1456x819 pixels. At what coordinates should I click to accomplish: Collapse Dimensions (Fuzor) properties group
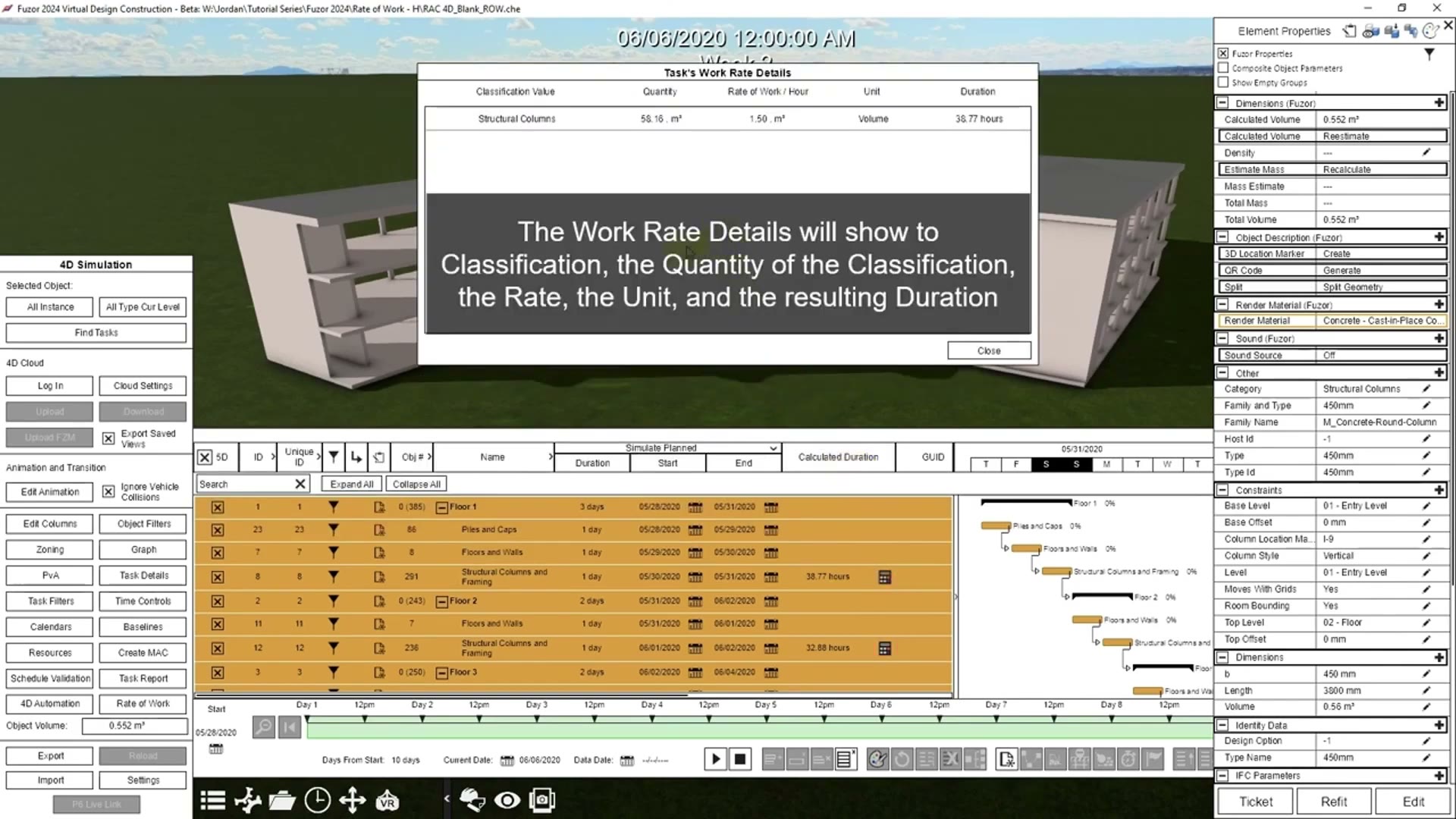(x=1222, y=102)
